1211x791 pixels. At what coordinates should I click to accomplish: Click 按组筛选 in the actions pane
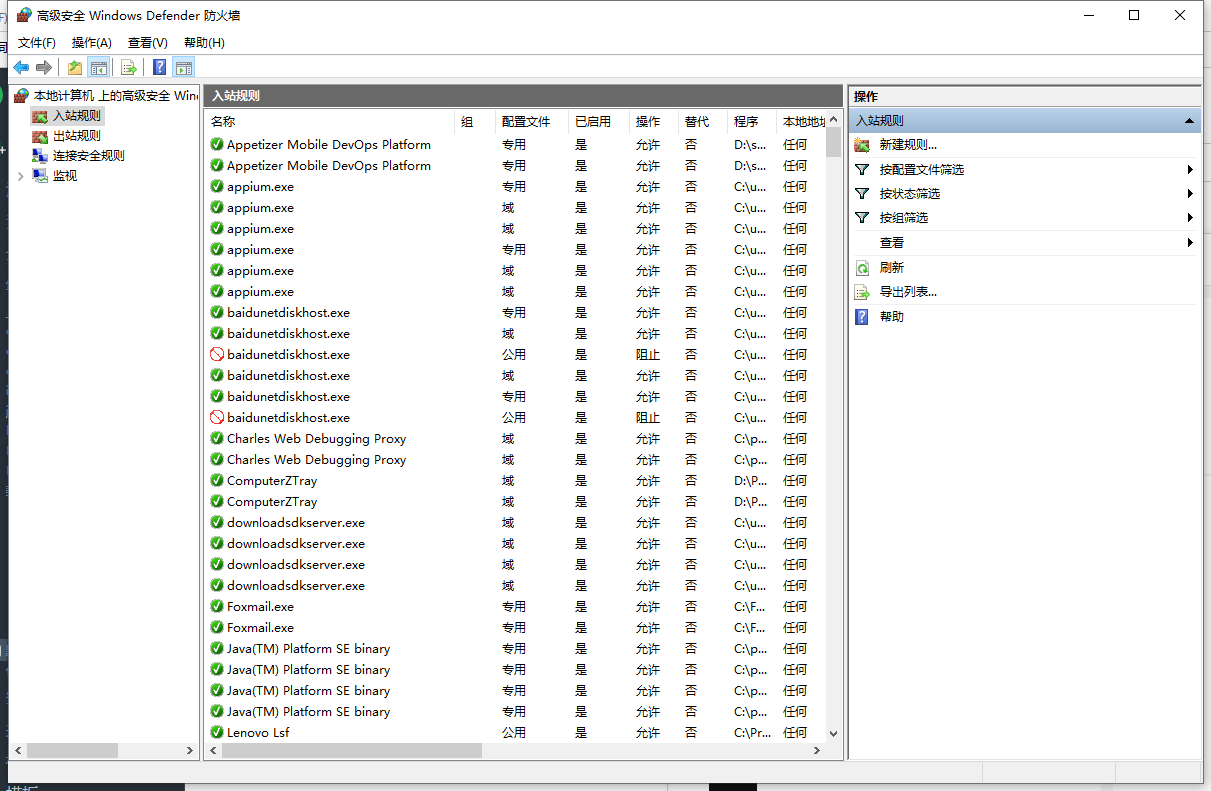904,218
